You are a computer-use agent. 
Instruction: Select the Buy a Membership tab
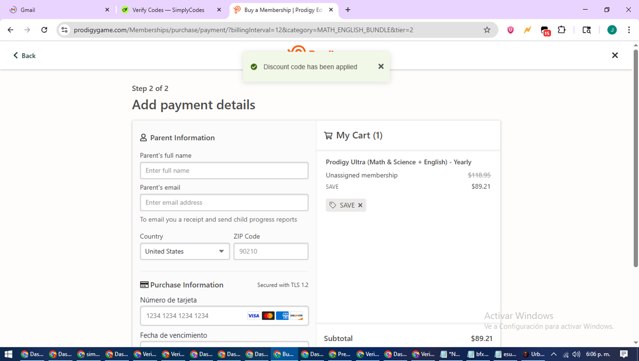[283, 10]
